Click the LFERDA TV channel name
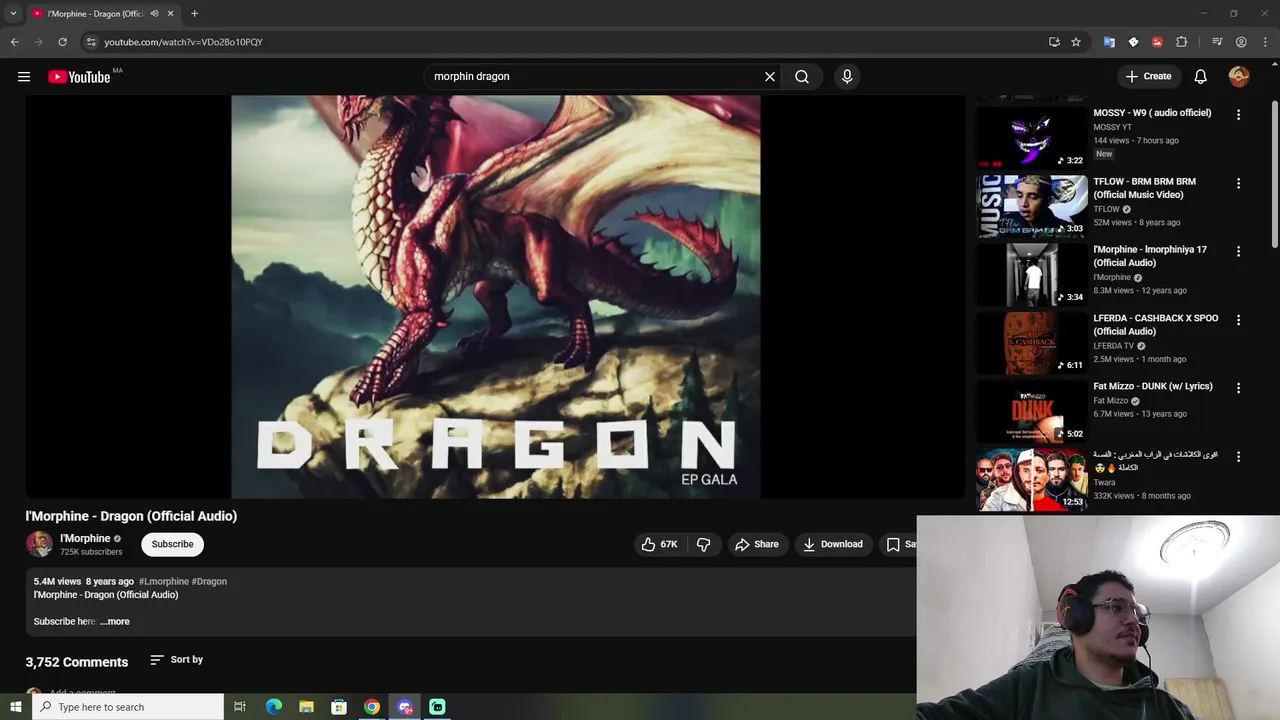The image size is (1280, 720). (x=1113, y=346)
